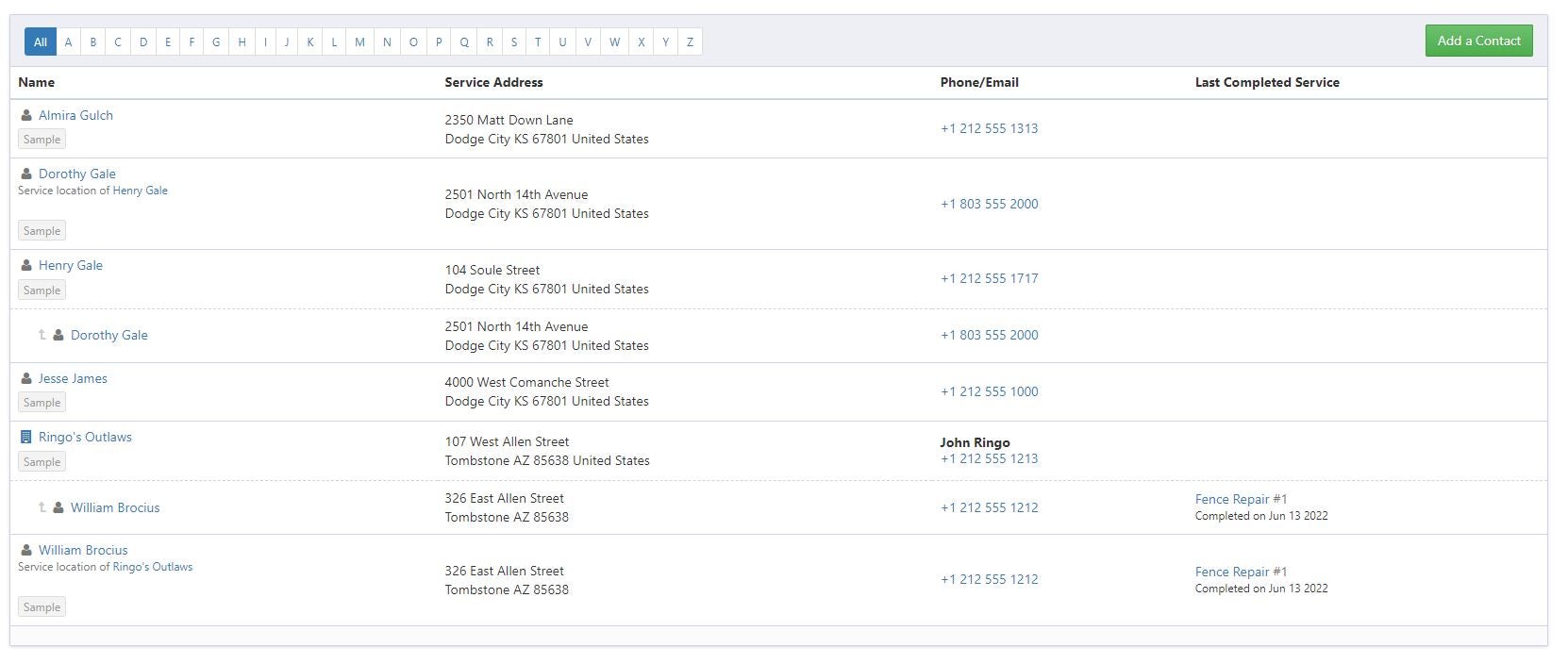1568x664 pixels.
Task: Filter contacts by letter G
Action: [x=216, y=41]
